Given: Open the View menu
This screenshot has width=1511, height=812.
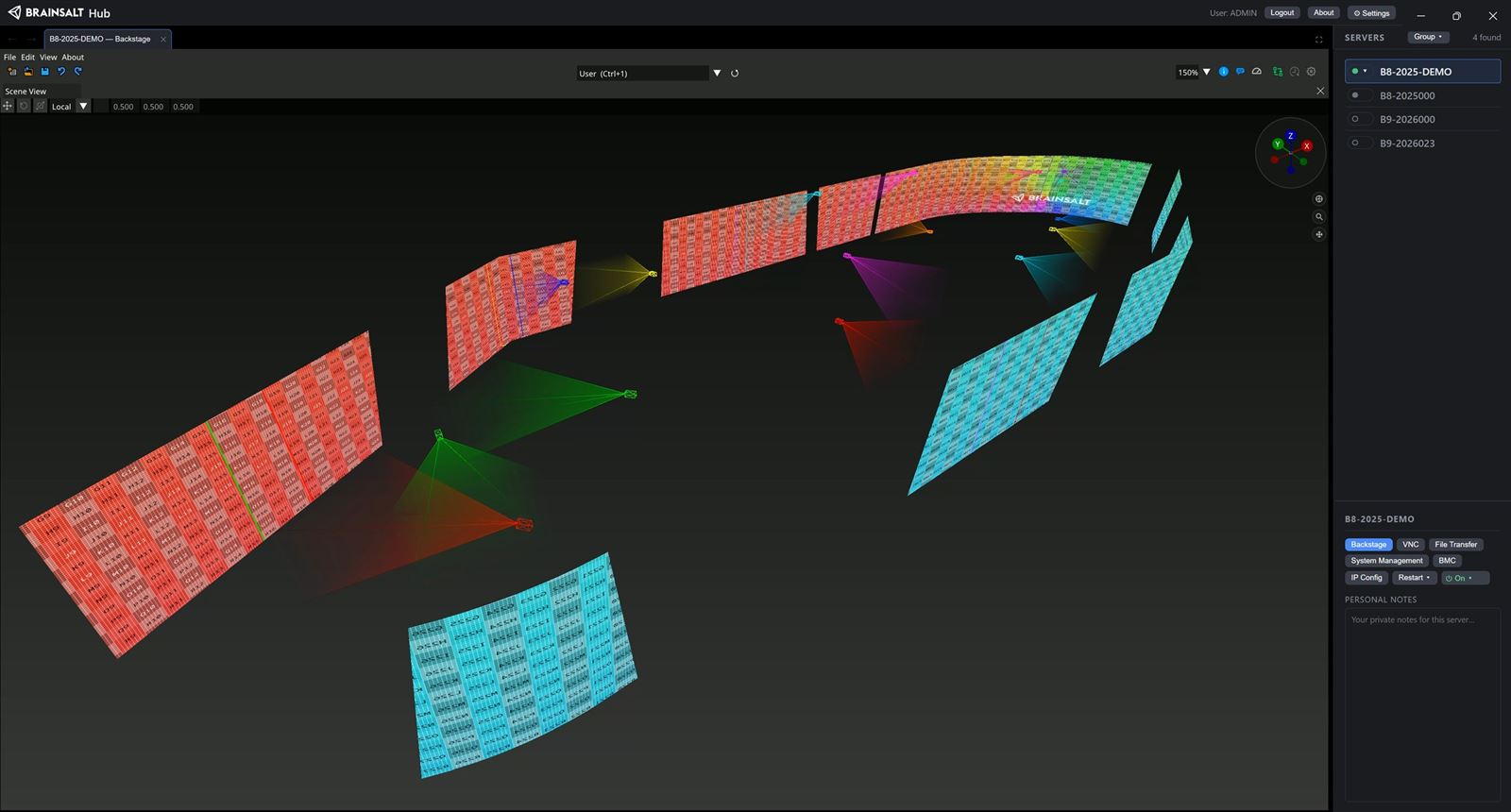Looking at the screenshot, I should [x=48, y=57].
